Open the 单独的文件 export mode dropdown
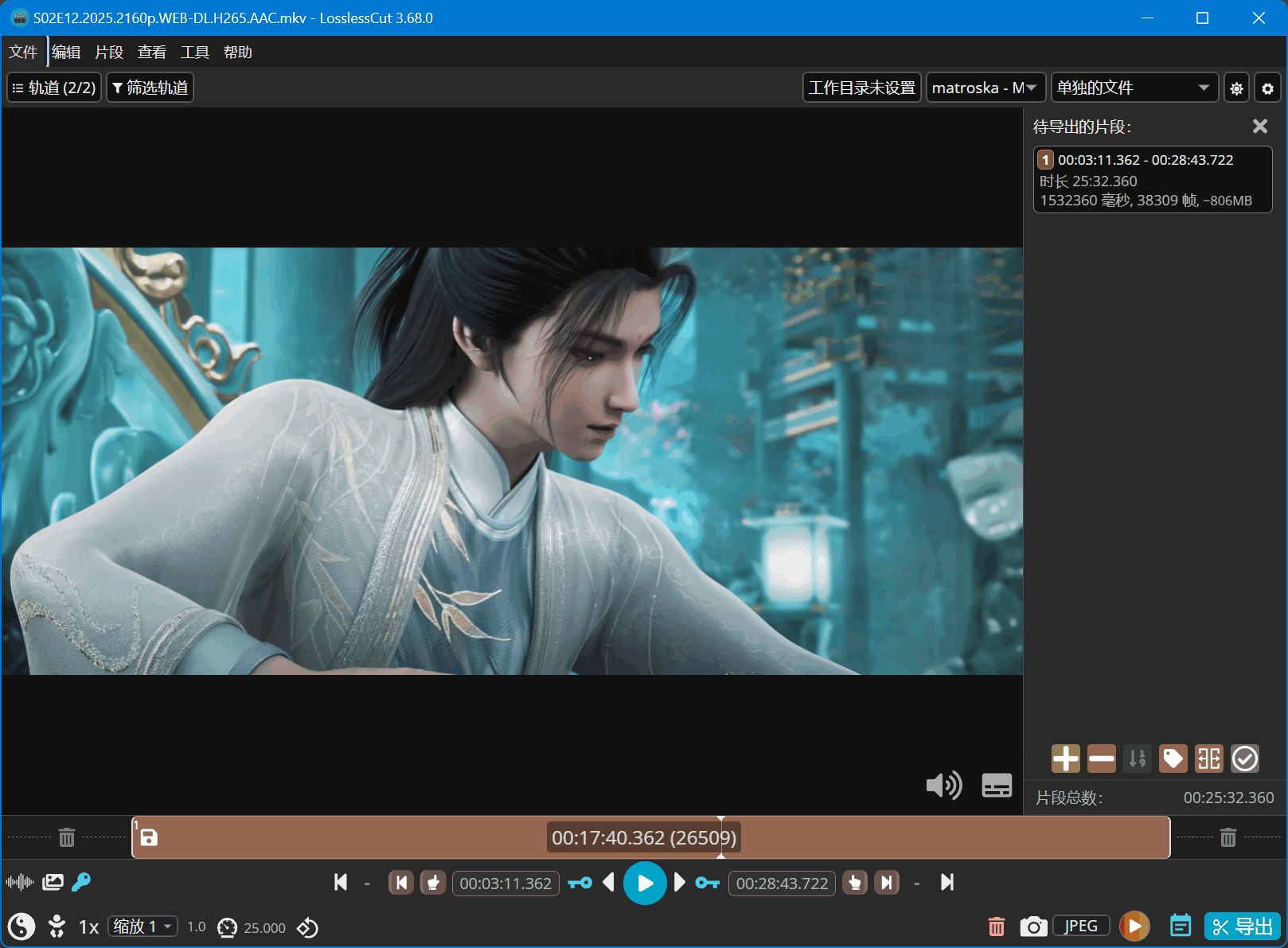The image size is (1288, 948). point(1134,88)
